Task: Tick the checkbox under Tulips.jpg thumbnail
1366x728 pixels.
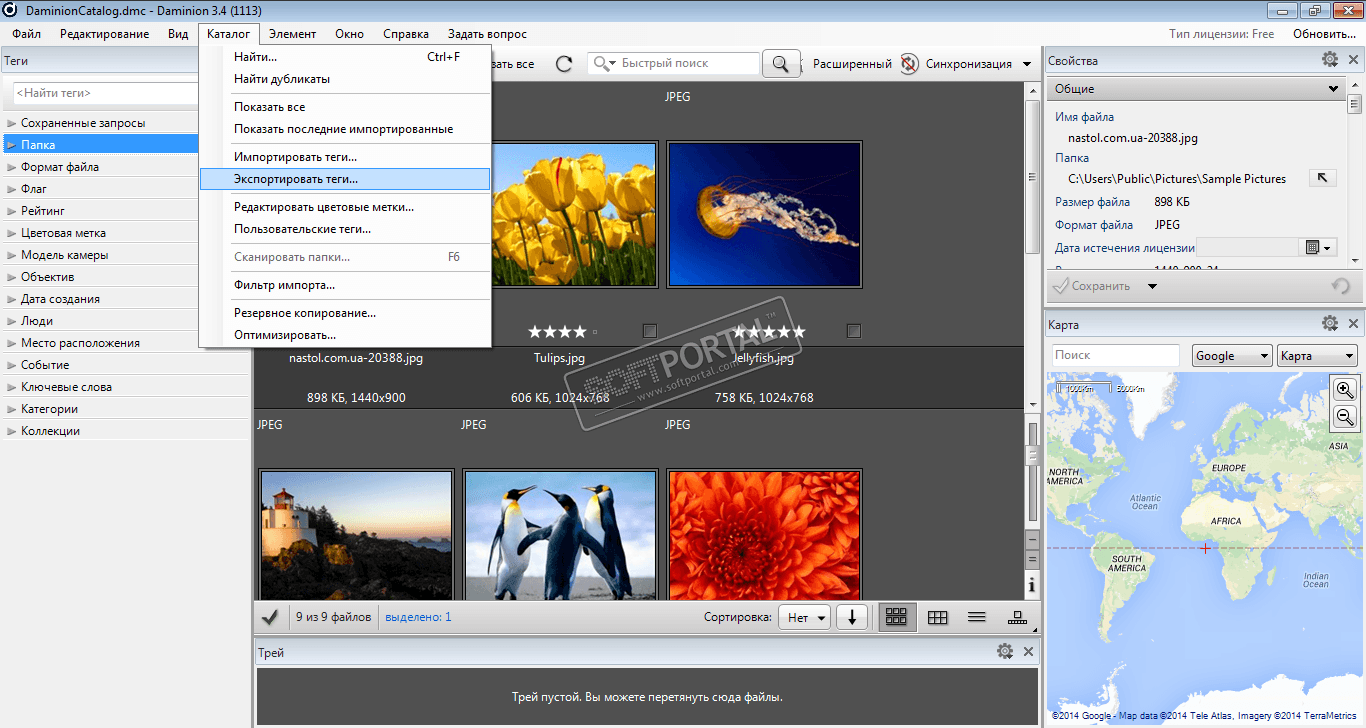Action: [x=650, y=330]
